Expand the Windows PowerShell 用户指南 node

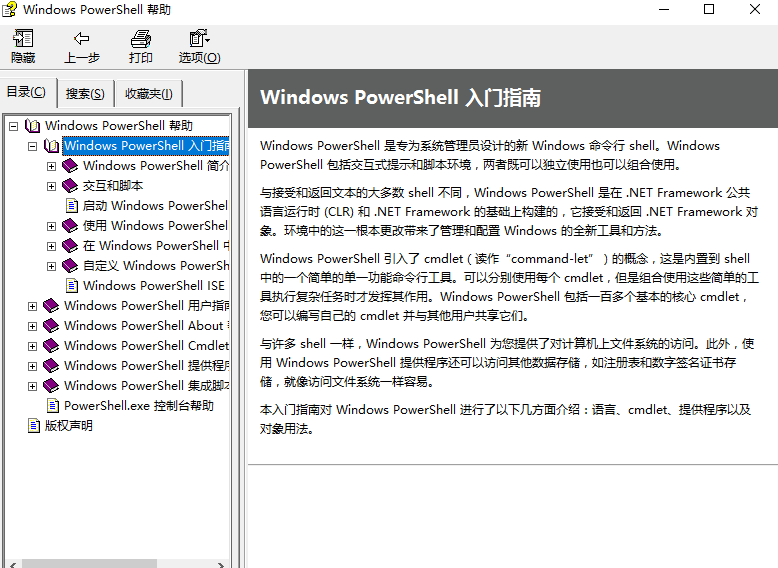pos(33,306)
